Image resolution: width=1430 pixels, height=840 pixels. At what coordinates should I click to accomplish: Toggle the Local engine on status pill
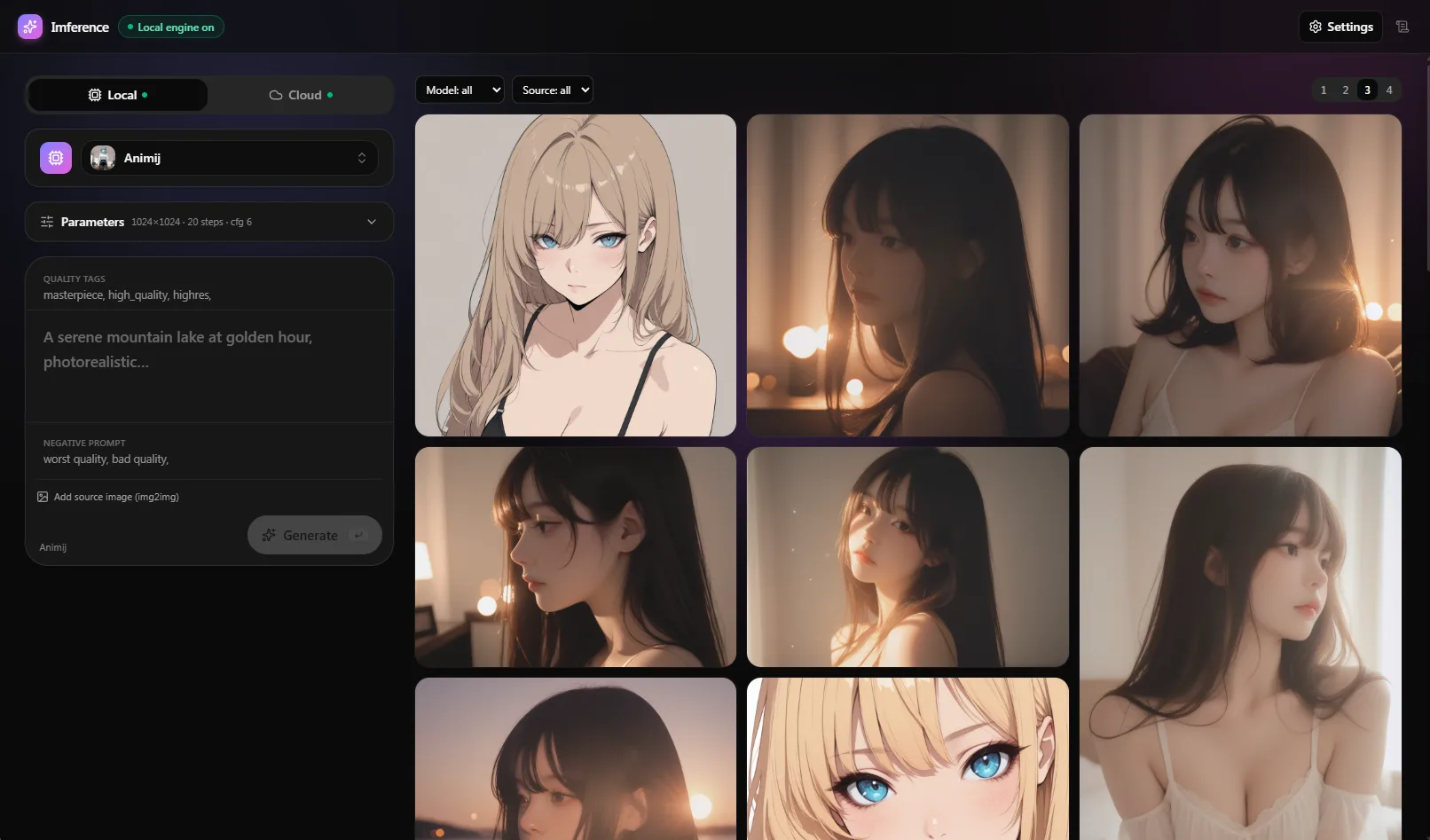(171, 27)
